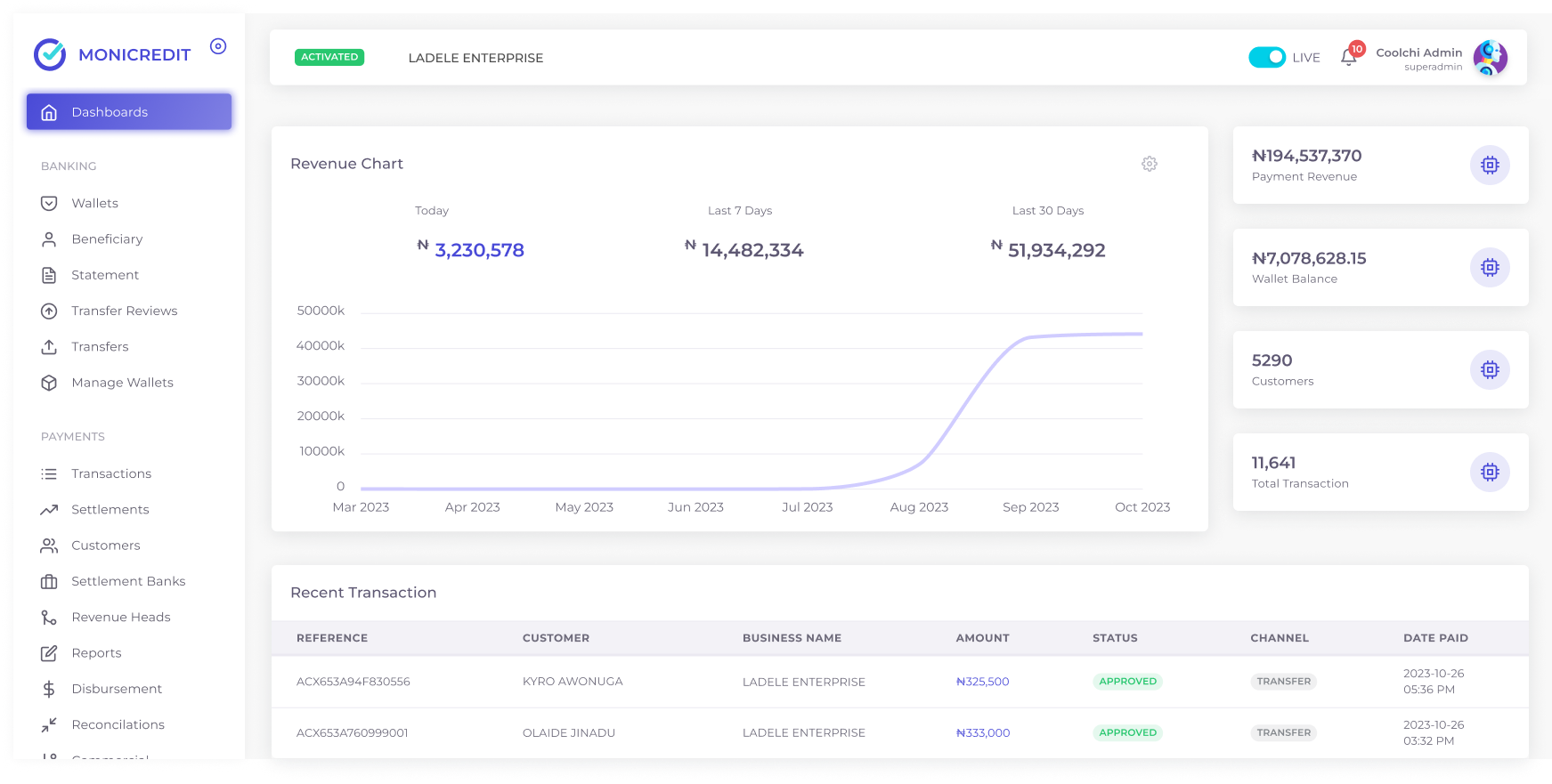Toggle the LIVE mode switch
Screen dimensions: 1552x784
click(1267, 57)
